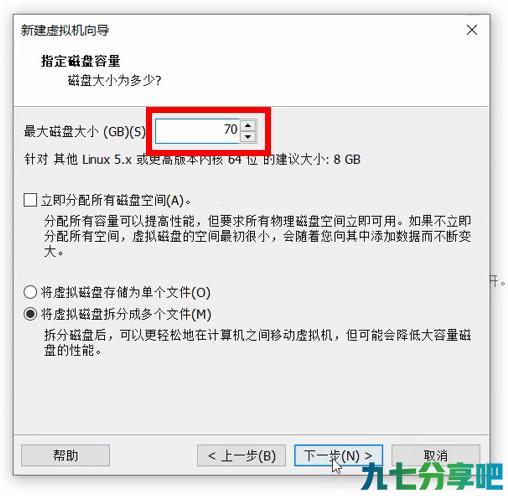Screen dimensions: 508x496
Task: Increase disk size with the up arrow
Action: (248, 125)
